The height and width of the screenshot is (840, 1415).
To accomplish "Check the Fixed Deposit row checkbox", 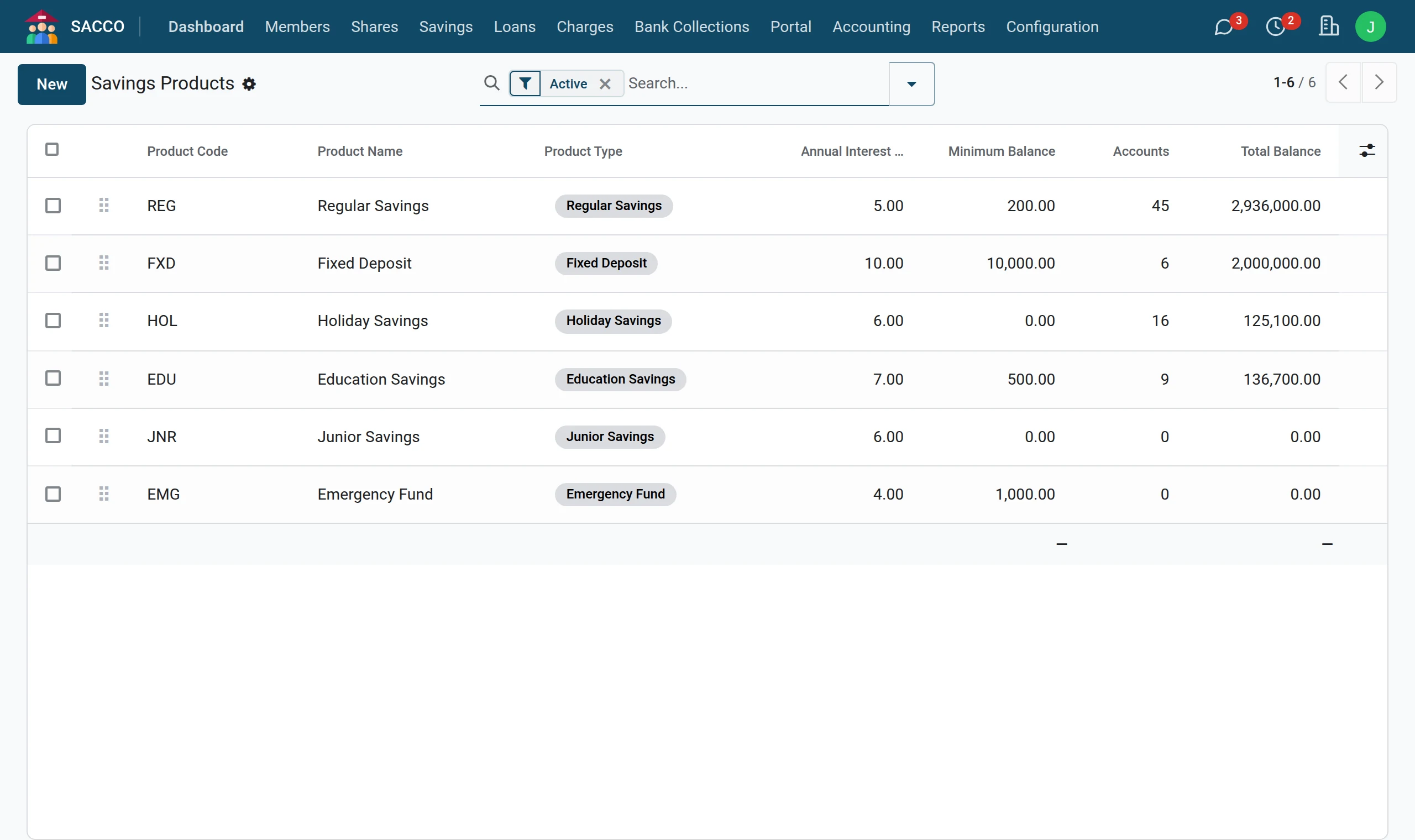I will click(53, 263).
